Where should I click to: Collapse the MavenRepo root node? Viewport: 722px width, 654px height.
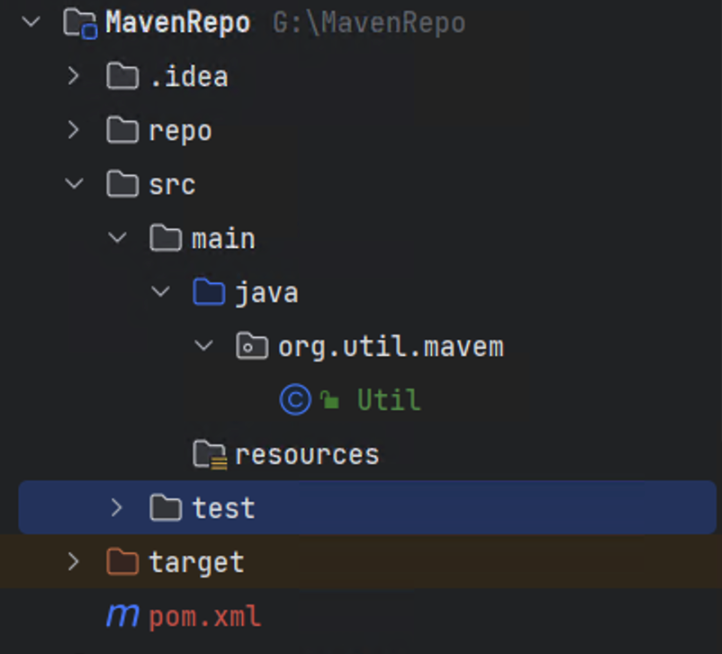[x=31, y=22]
